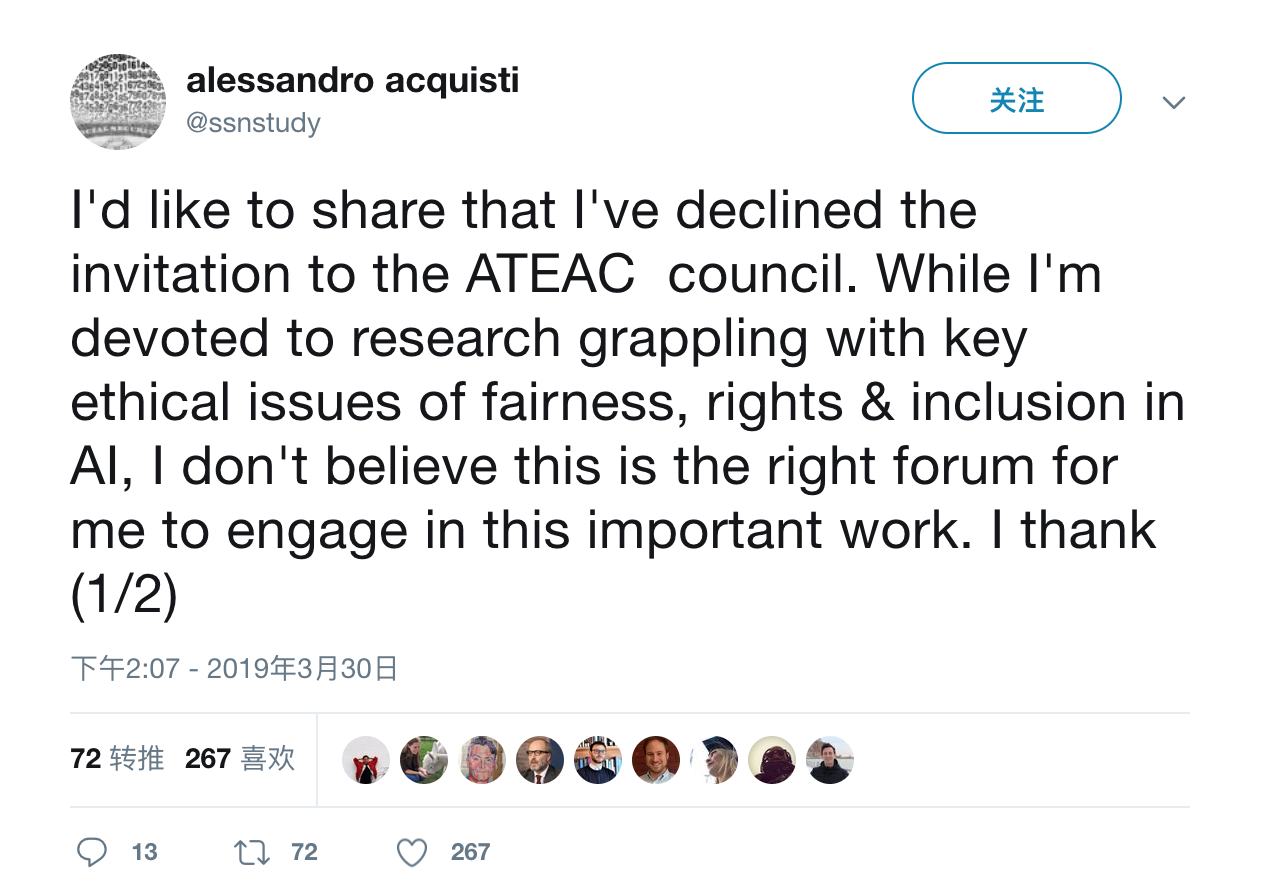The height and width of the screenshot is (896, 1266).
Task: Open the last liker avatar by water
Action: click(x=830, y=760)
